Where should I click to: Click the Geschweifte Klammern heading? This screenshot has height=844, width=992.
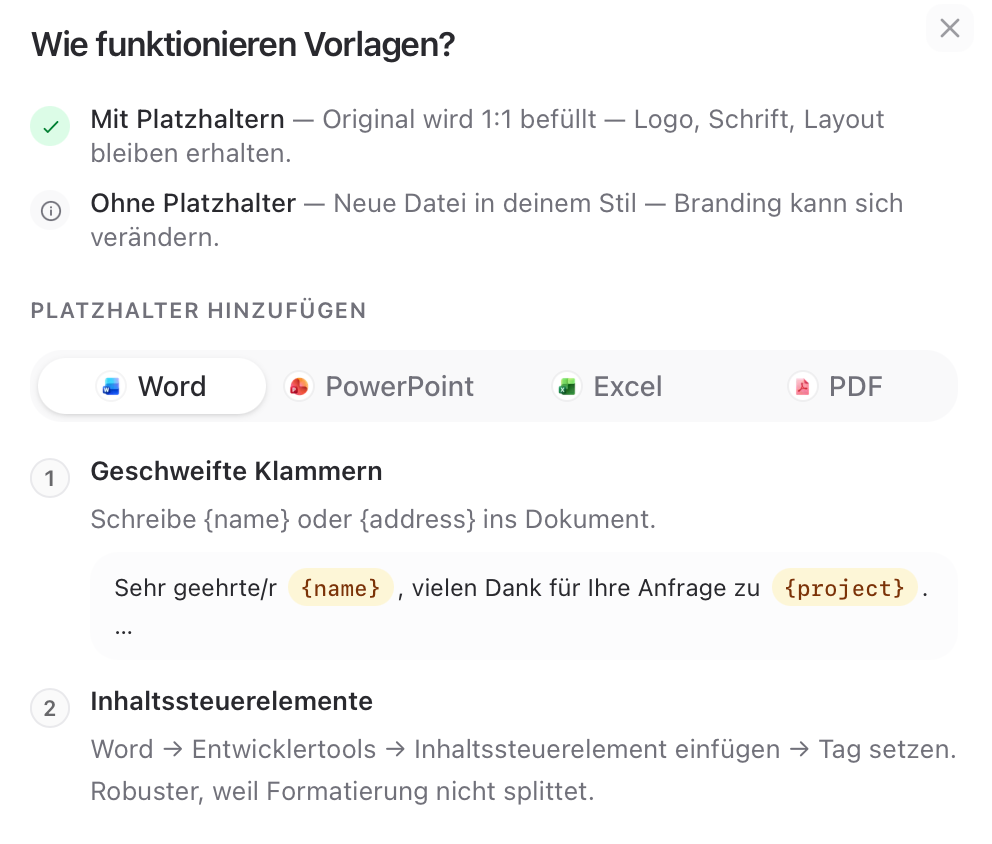(237, 471)
